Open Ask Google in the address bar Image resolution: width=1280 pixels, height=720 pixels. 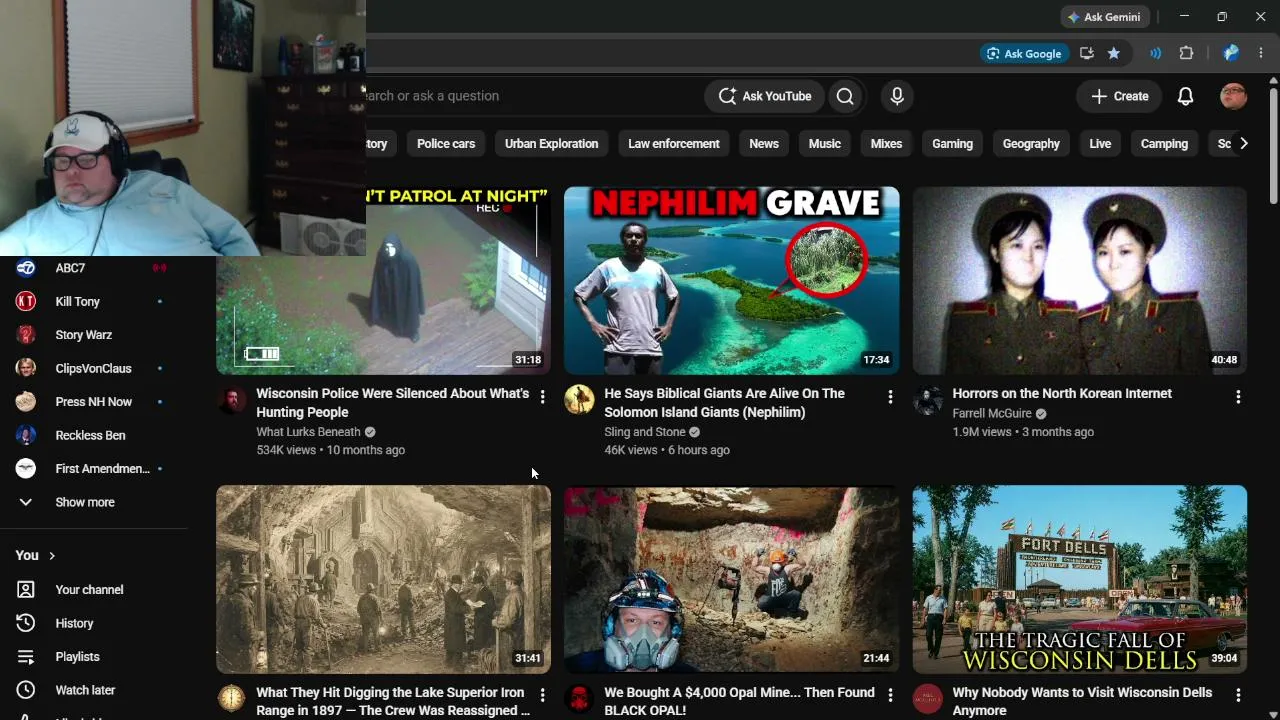coord(1024,53)
